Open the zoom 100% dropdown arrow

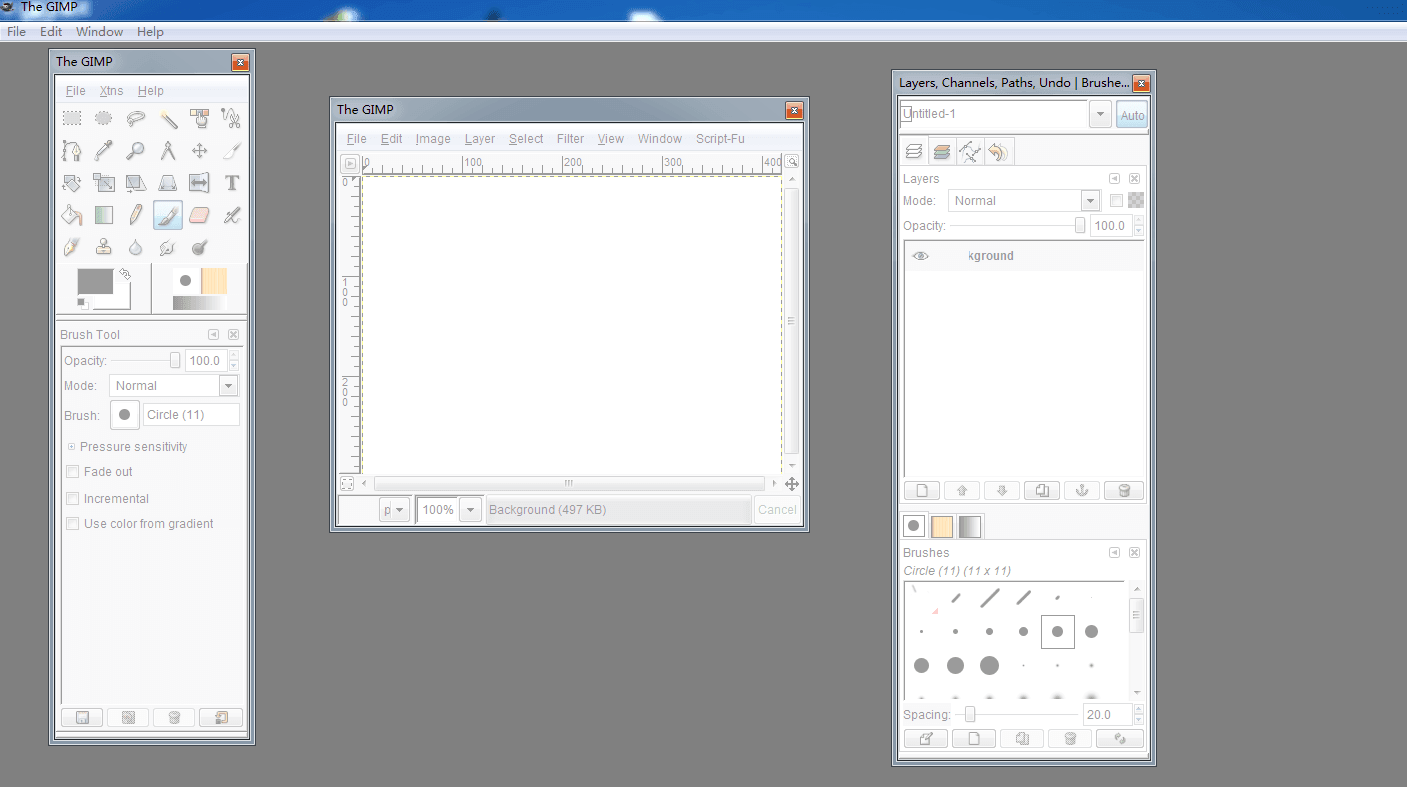coord(471,510)
